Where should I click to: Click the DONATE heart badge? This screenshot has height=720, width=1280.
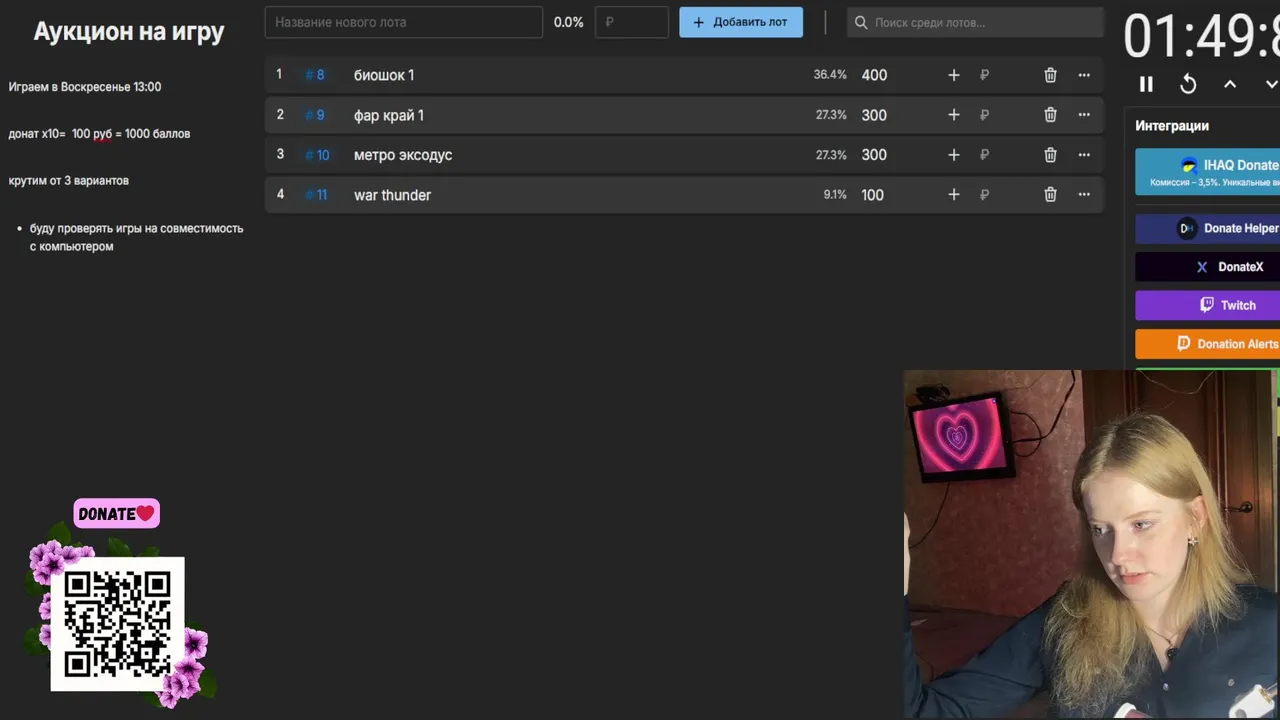(116, 514)
